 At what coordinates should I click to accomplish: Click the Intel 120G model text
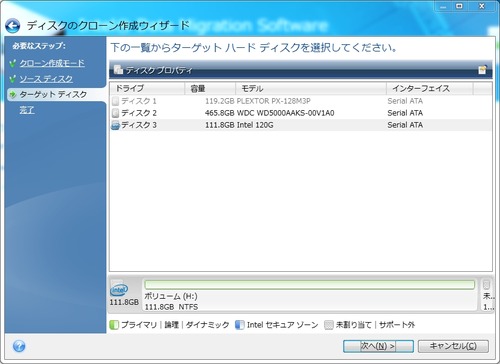pos(255,125)
